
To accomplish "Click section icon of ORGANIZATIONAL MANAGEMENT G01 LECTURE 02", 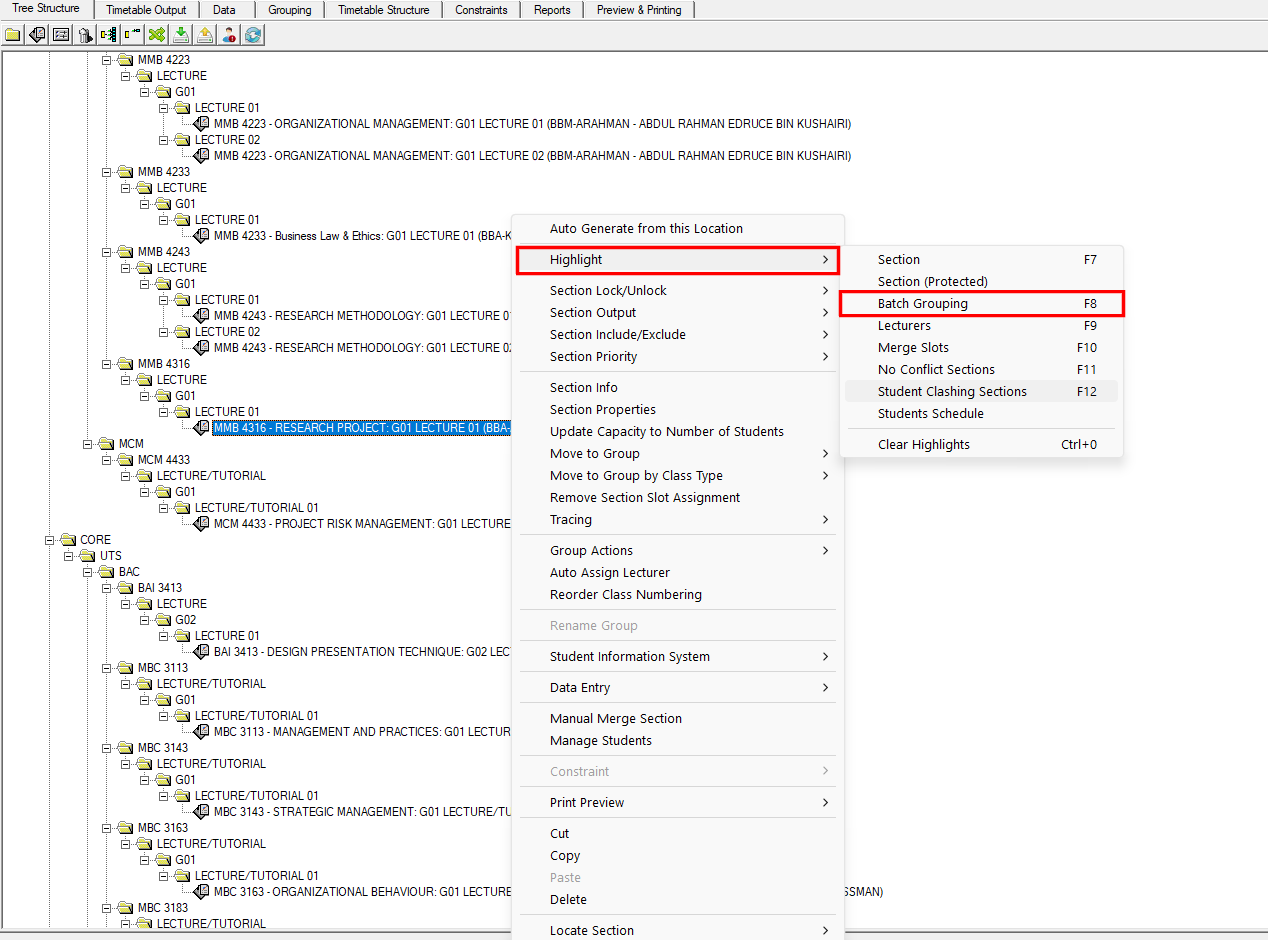I will tap(202, 156).
